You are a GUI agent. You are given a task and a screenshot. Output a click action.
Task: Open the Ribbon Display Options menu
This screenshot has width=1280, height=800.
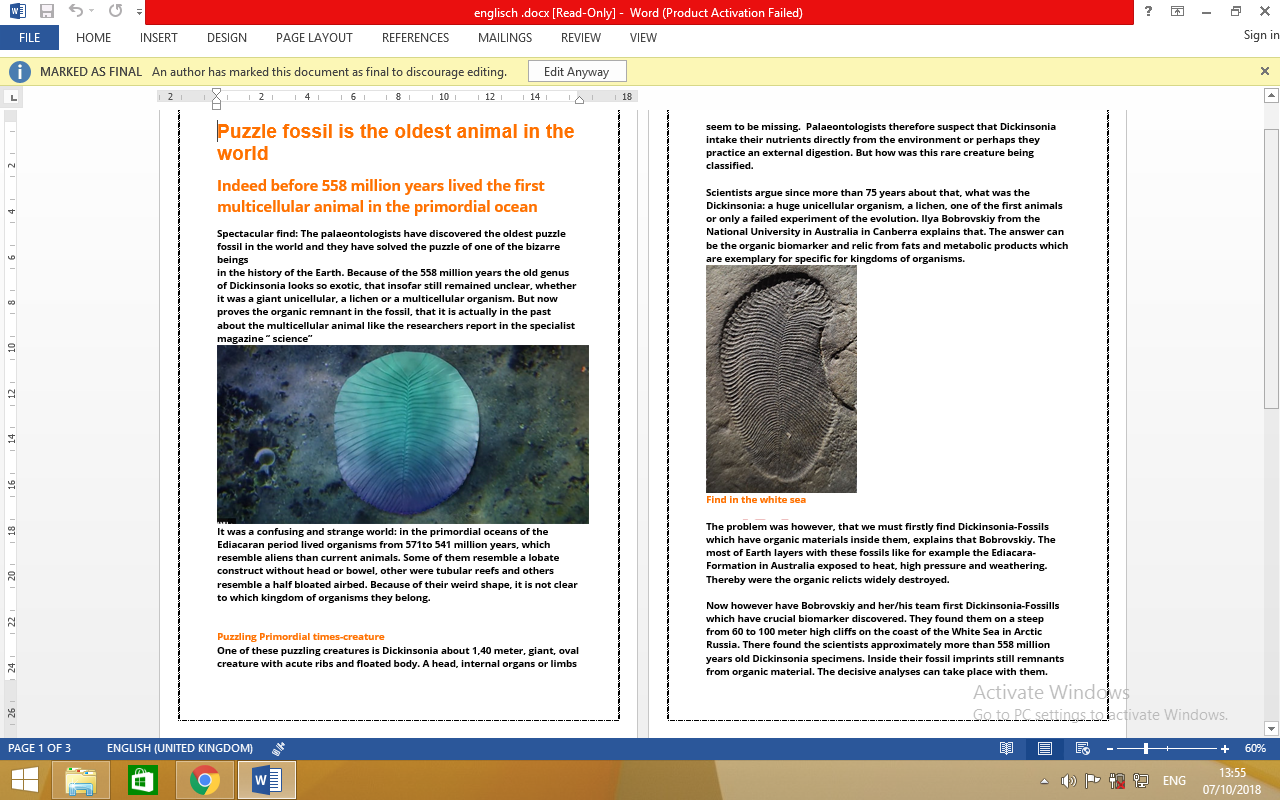point(1177,12)
